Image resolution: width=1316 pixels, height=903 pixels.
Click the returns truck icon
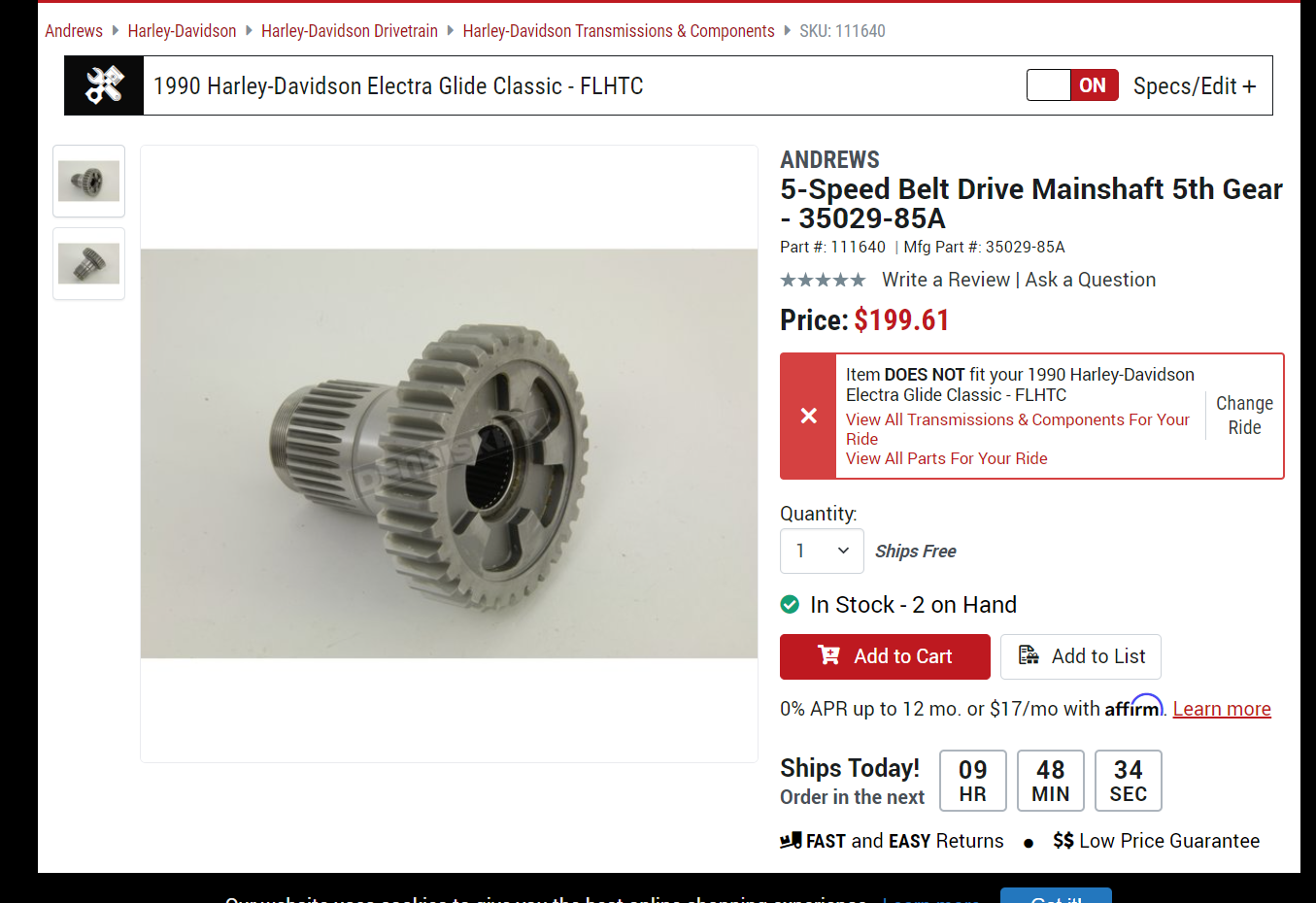(791, 840)
